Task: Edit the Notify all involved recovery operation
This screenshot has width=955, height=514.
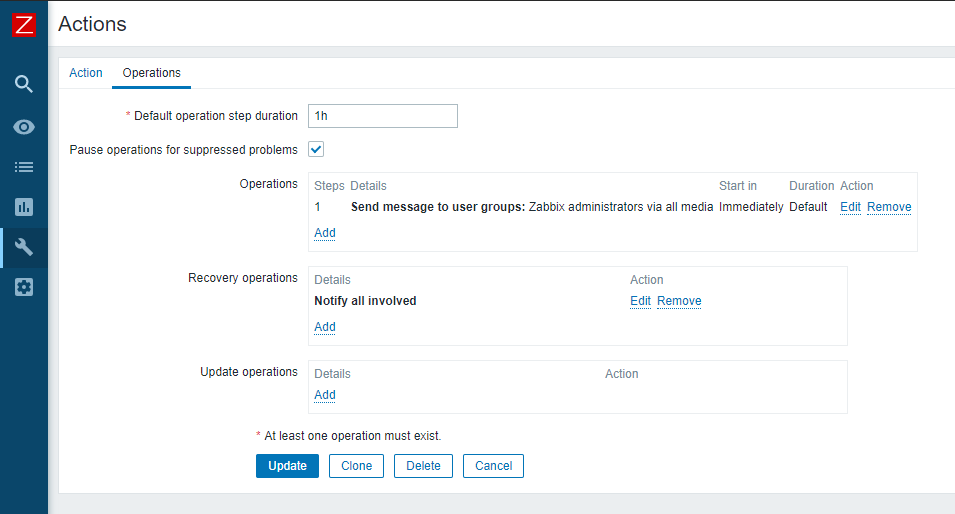Action: pos(640,301)
